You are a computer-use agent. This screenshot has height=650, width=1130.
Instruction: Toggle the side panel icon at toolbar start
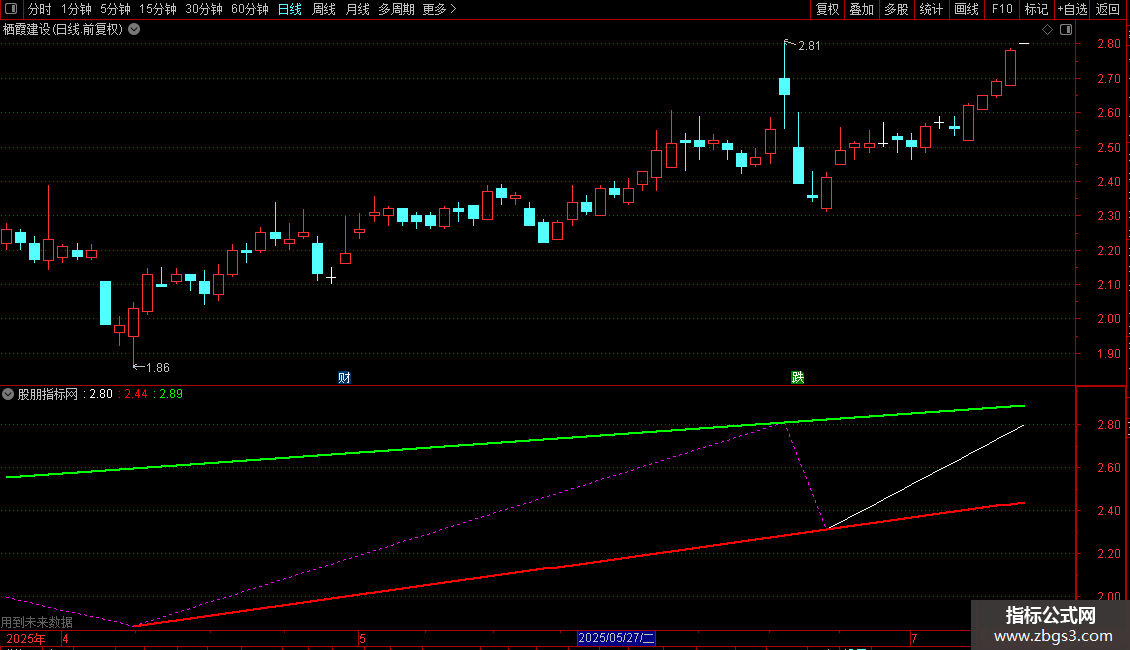[x=11, y=9]
